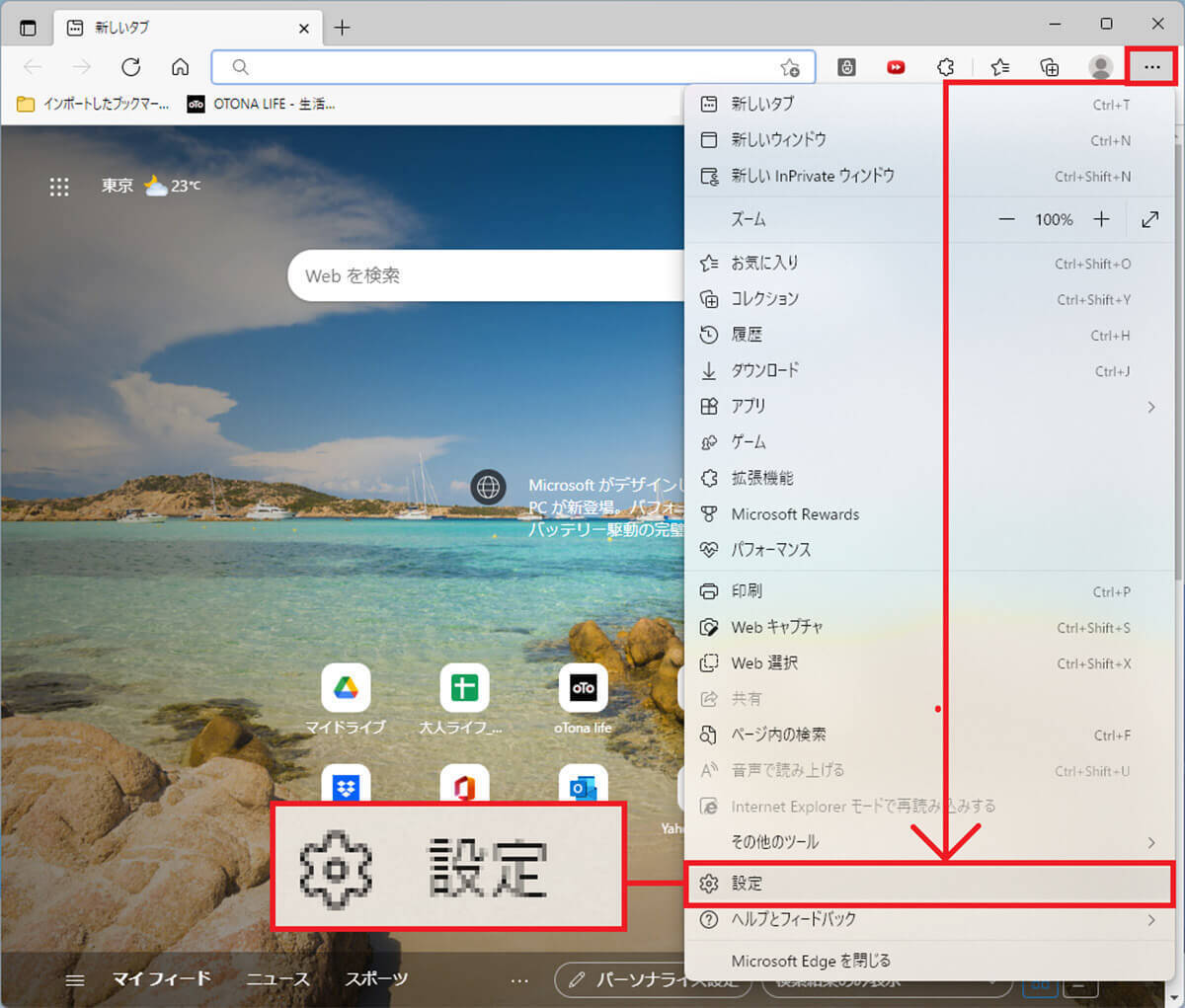Switch to the ニュース tab
Viewport: 1185px width, 1008px height.
coord(278,979)
